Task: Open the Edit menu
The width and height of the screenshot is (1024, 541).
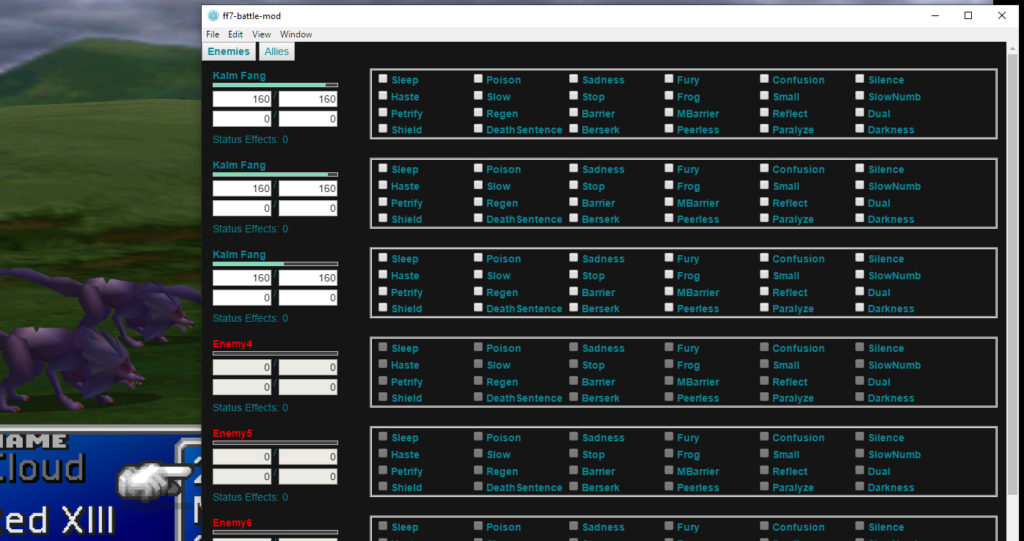Action: 235,34
